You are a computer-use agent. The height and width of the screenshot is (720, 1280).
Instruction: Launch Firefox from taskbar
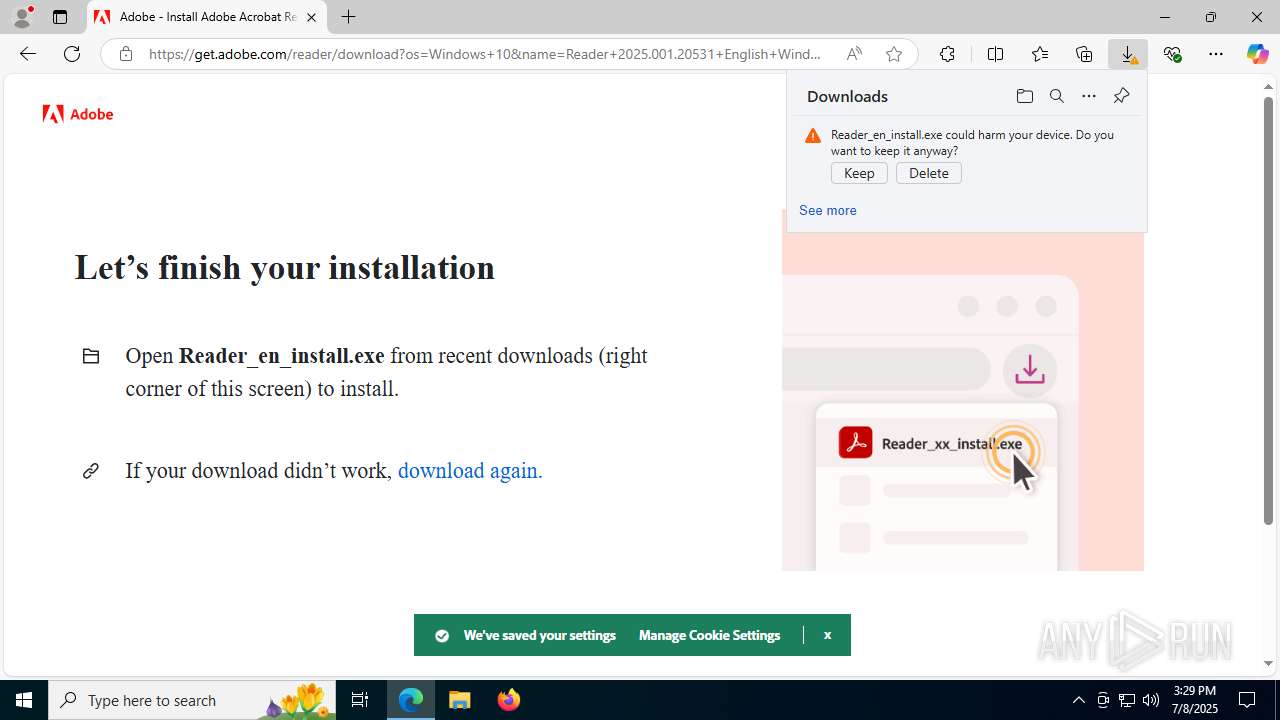click(508, 700)
